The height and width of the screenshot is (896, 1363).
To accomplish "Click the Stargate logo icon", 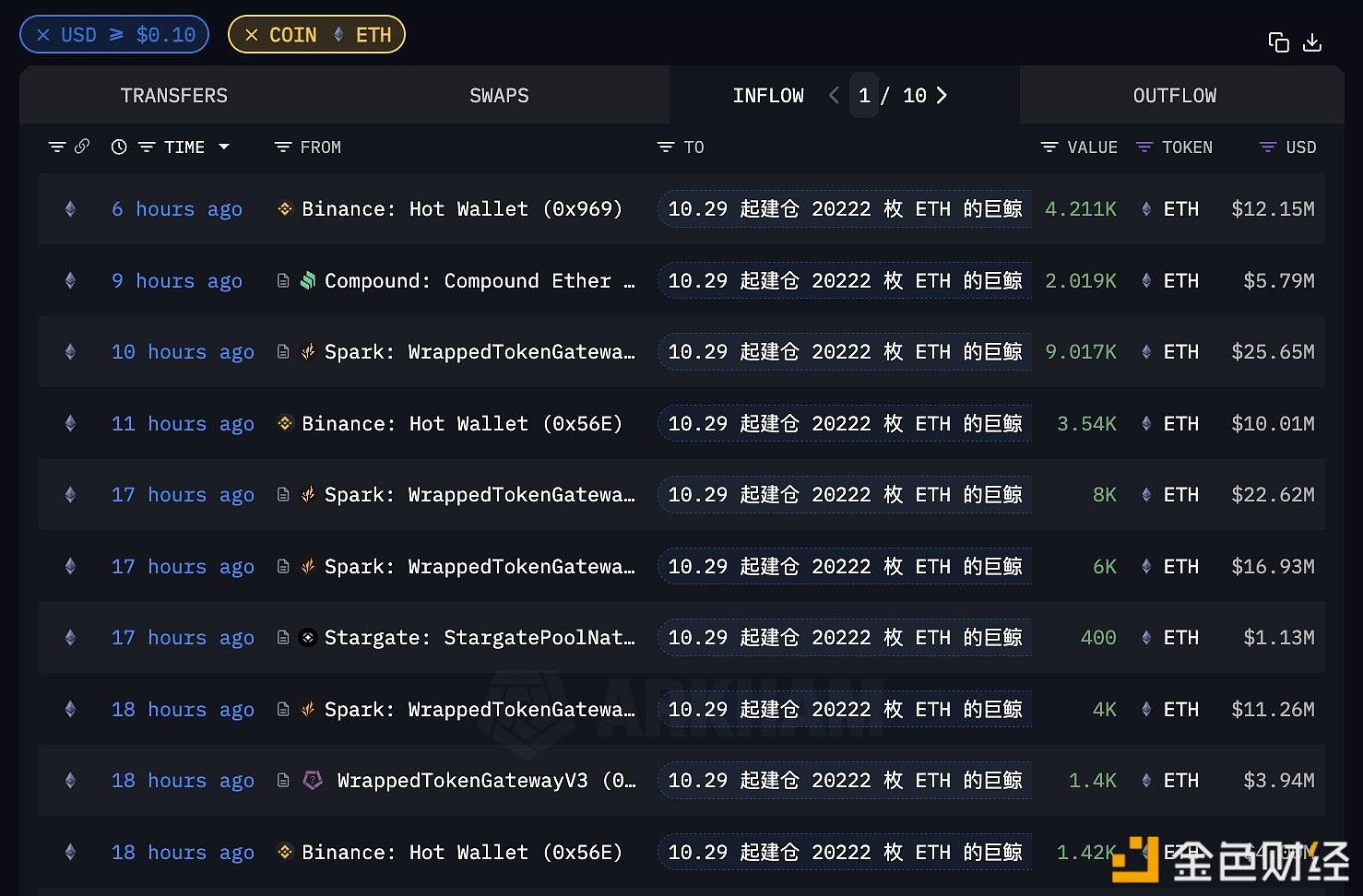I will [308, 637].
